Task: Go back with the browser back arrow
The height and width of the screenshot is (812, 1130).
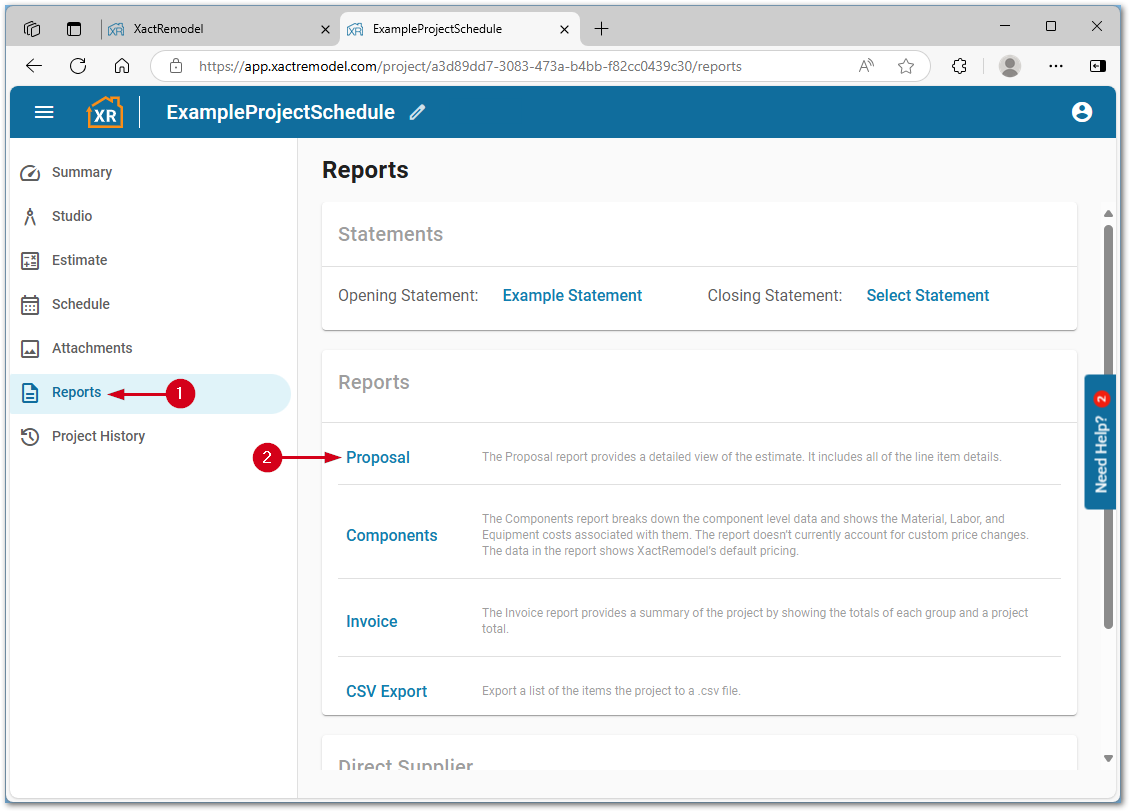Action: [34, 66]
